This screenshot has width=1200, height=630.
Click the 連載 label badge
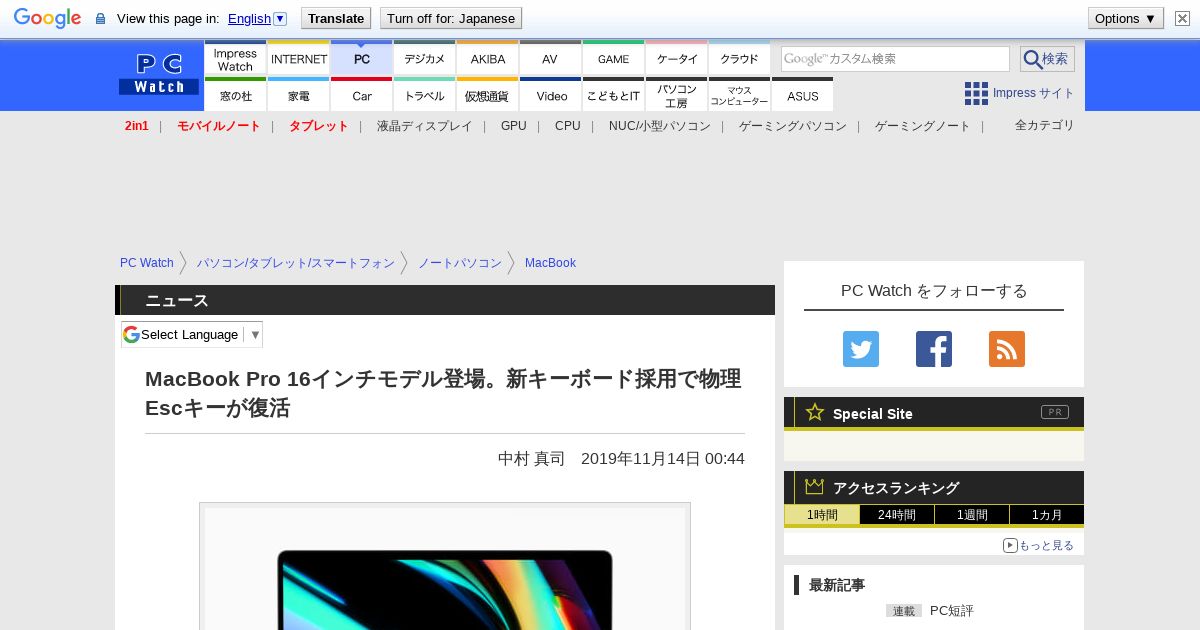(904, 611)
